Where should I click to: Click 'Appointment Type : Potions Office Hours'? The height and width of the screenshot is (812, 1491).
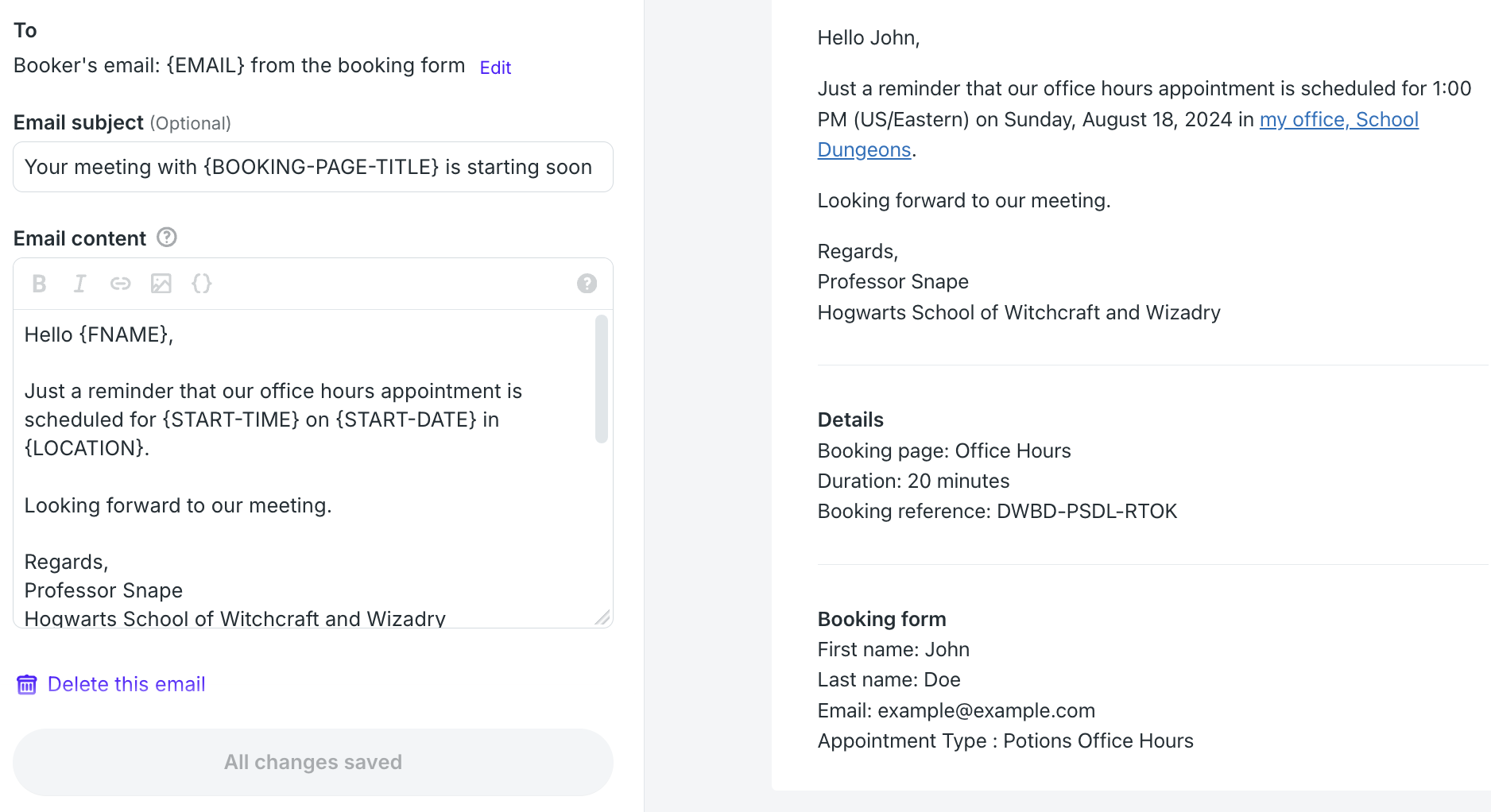1005,740
